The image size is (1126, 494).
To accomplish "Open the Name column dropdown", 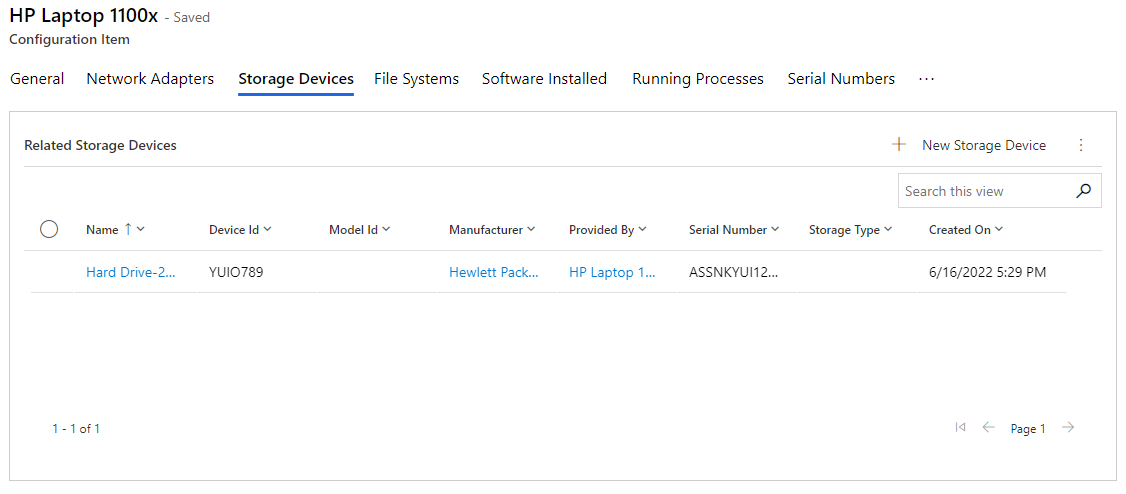I will [141, 230].
